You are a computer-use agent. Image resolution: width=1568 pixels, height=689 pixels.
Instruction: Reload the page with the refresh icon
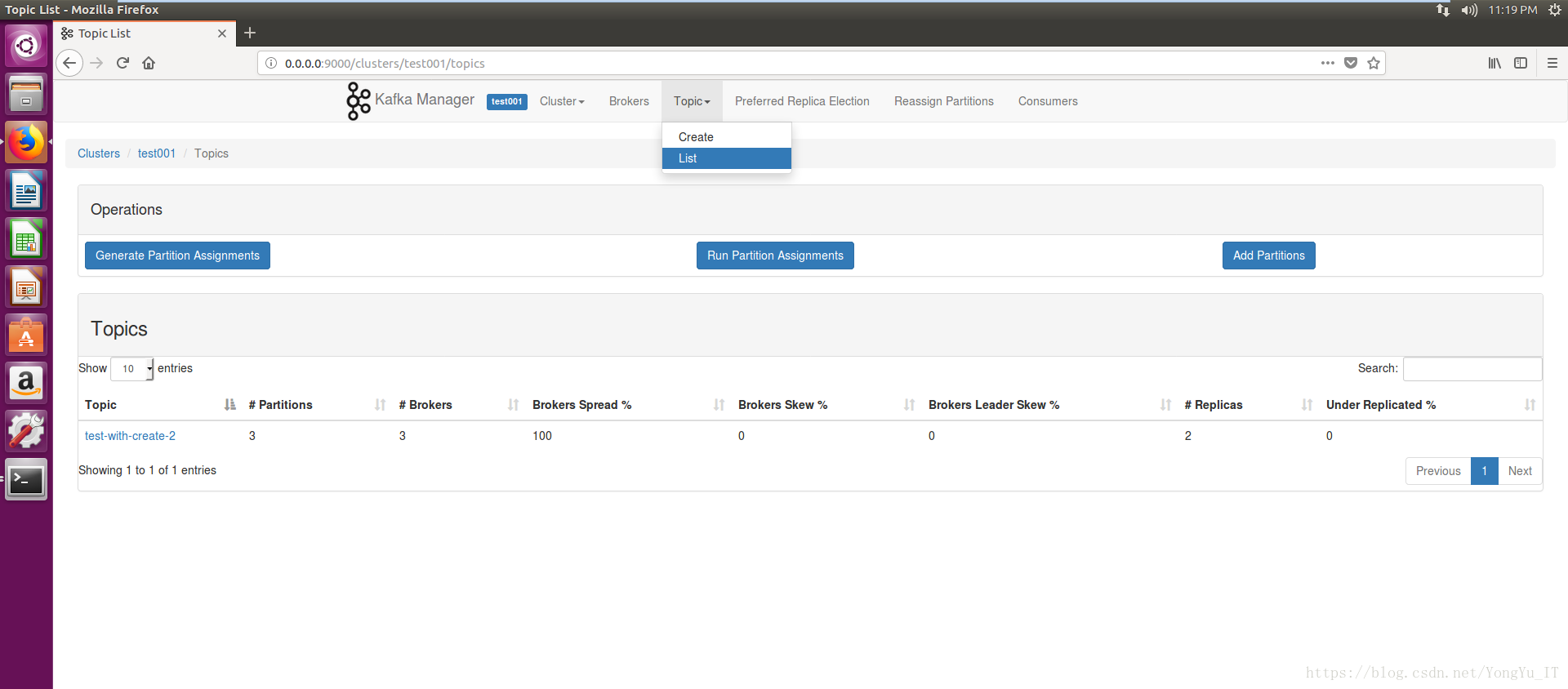(x=122, y=63)
